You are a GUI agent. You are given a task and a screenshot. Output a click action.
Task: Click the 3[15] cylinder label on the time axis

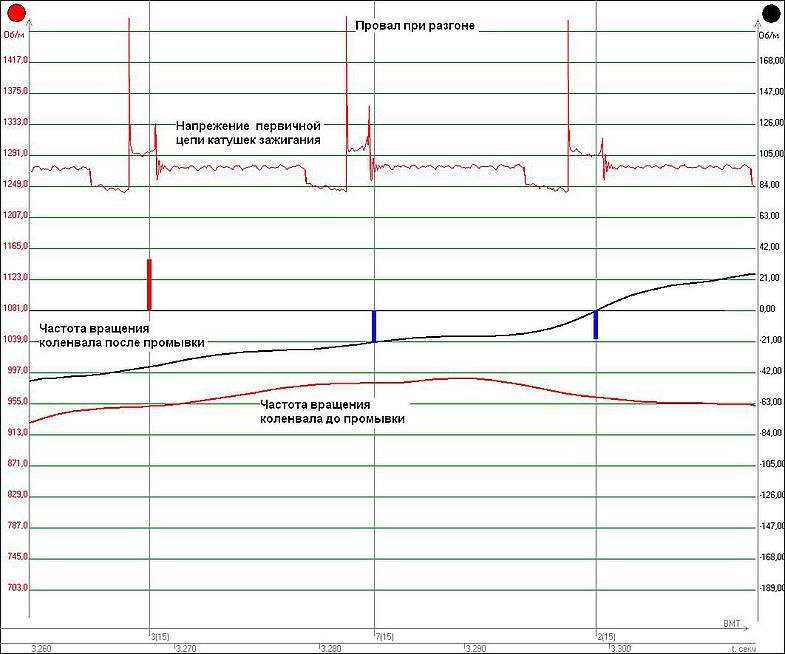click(x=159, y=636)
